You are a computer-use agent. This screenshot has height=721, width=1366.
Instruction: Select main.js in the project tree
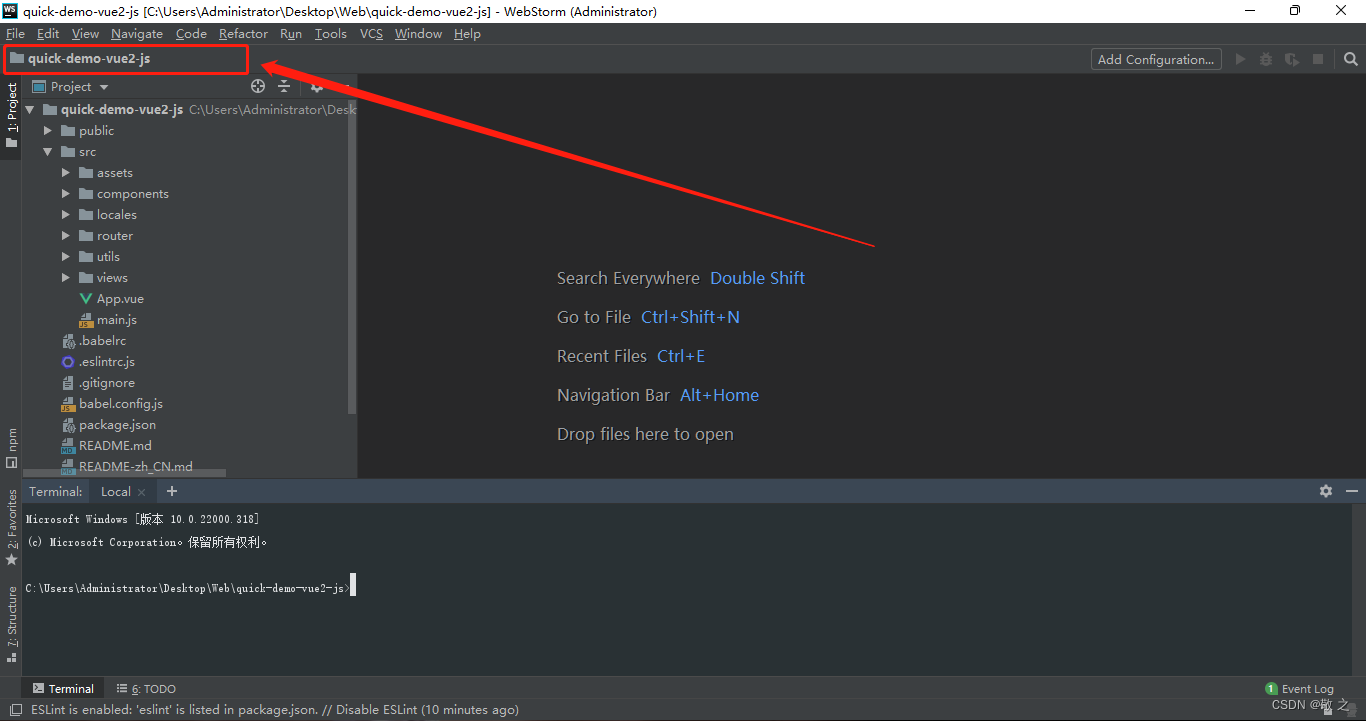tap(117, 320)
